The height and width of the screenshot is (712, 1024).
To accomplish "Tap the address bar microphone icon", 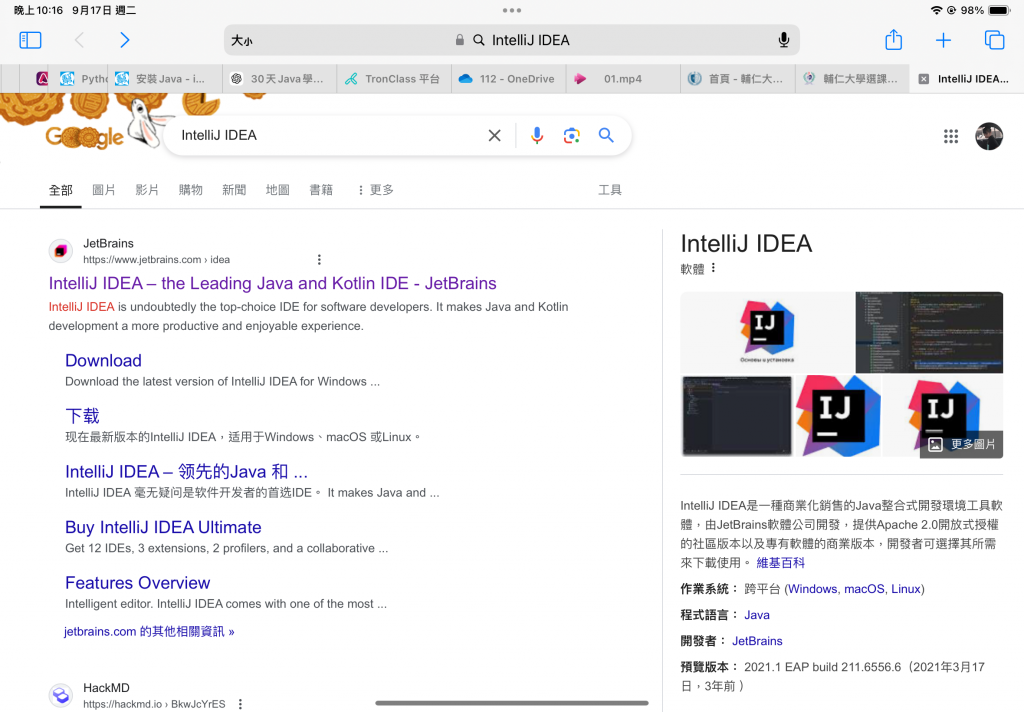I will [x=784, y=40].
